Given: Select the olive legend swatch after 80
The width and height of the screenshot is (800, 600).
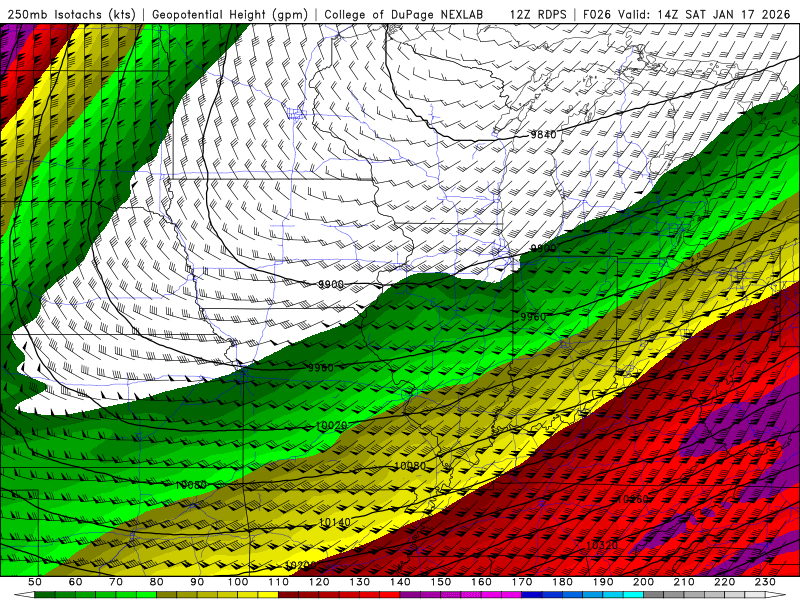Looking at the screenshot, I should click(x=167, y=595).
